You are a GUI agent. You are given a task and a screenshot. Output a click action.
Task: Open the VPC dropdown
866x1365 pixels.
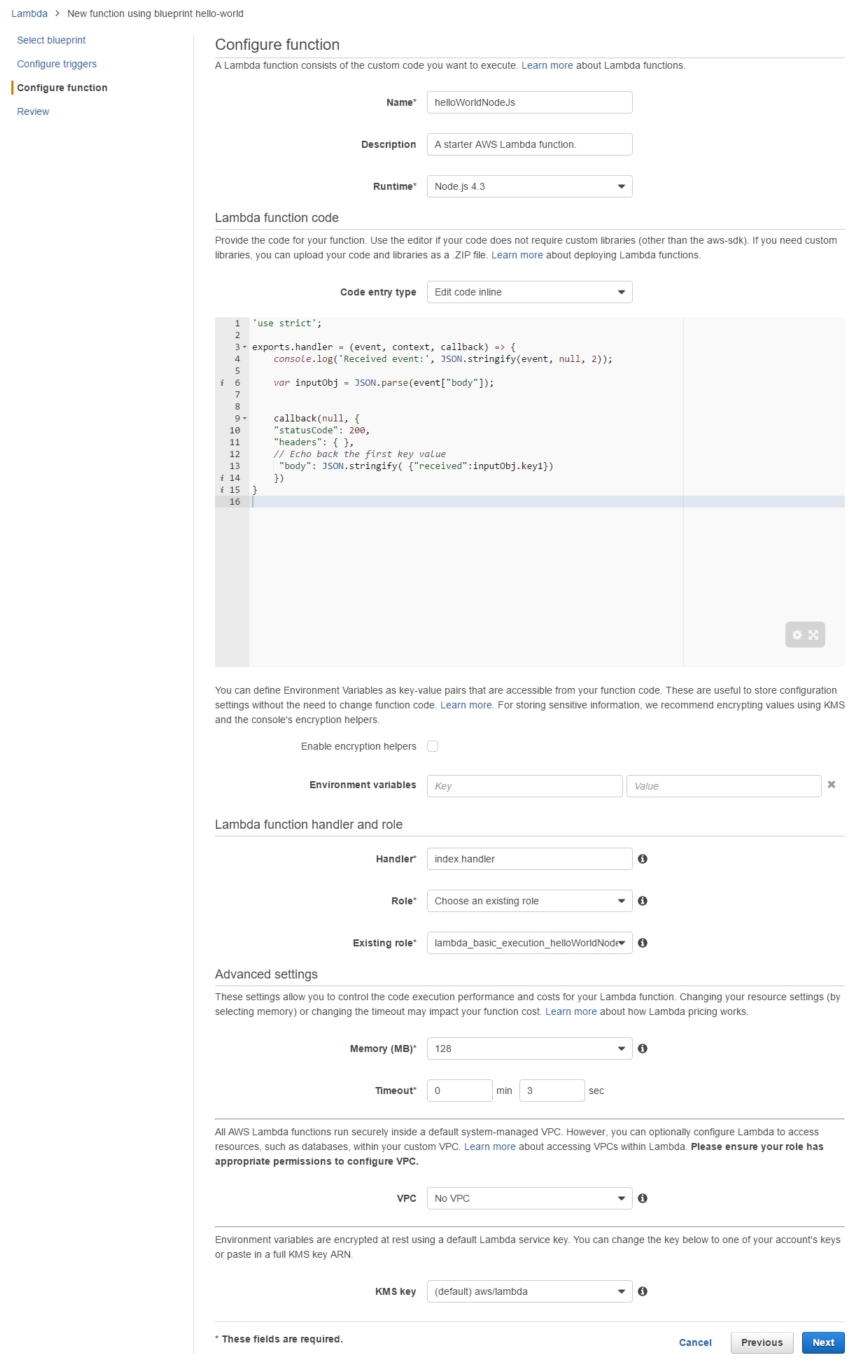[x=530, y=1197]
